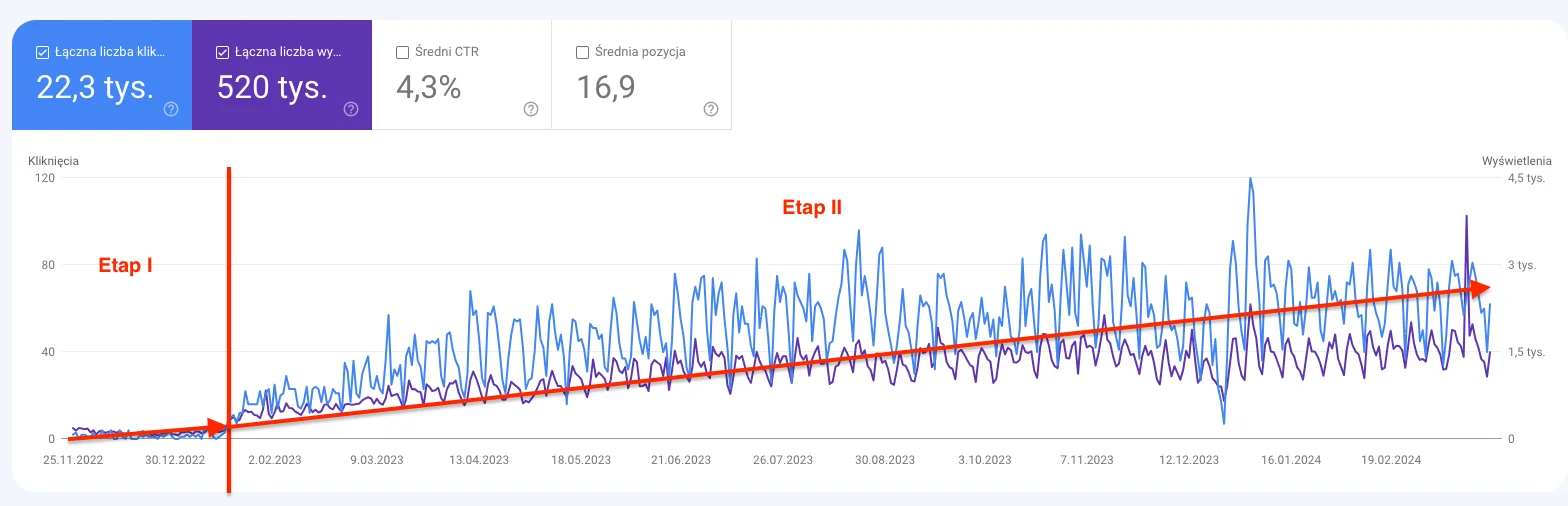
Task: Open help icon in the impressions card
Action: tap(351, 109)
